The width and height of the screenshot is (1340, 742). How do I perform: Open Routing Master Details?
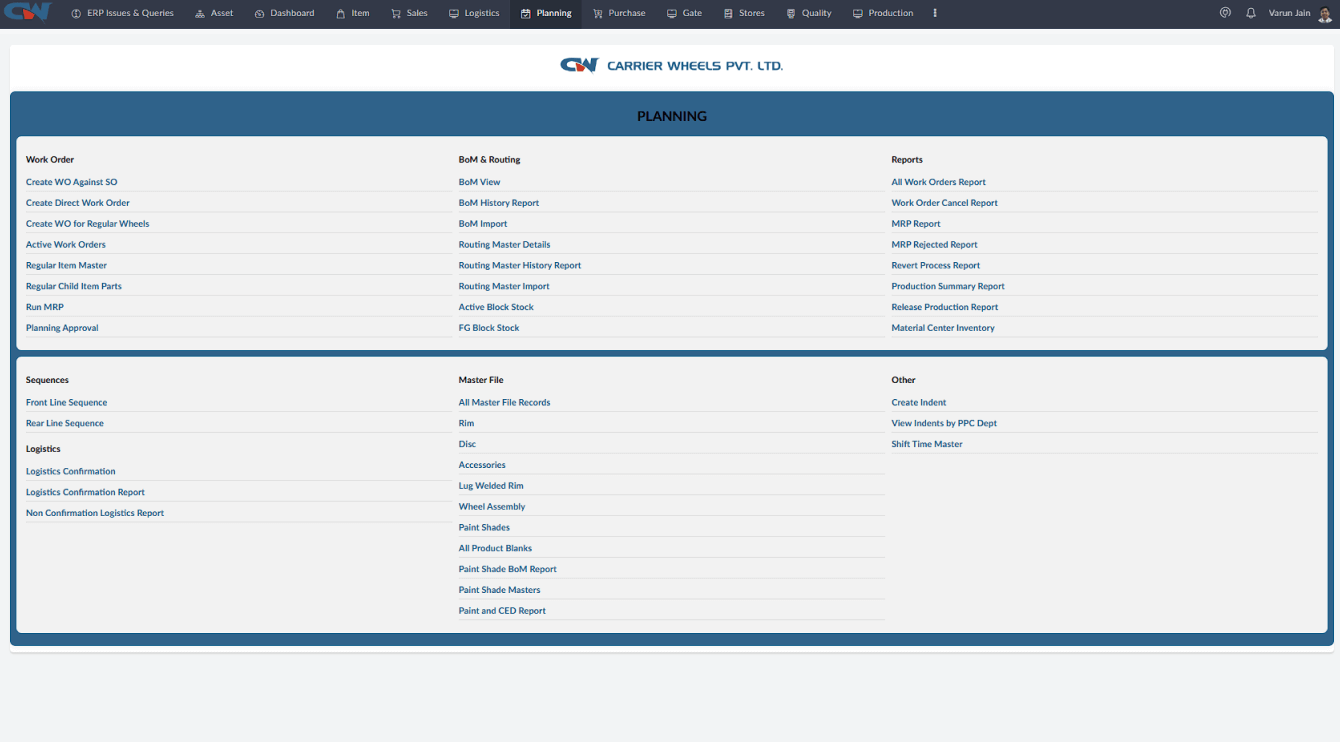(x=505, y=245)
